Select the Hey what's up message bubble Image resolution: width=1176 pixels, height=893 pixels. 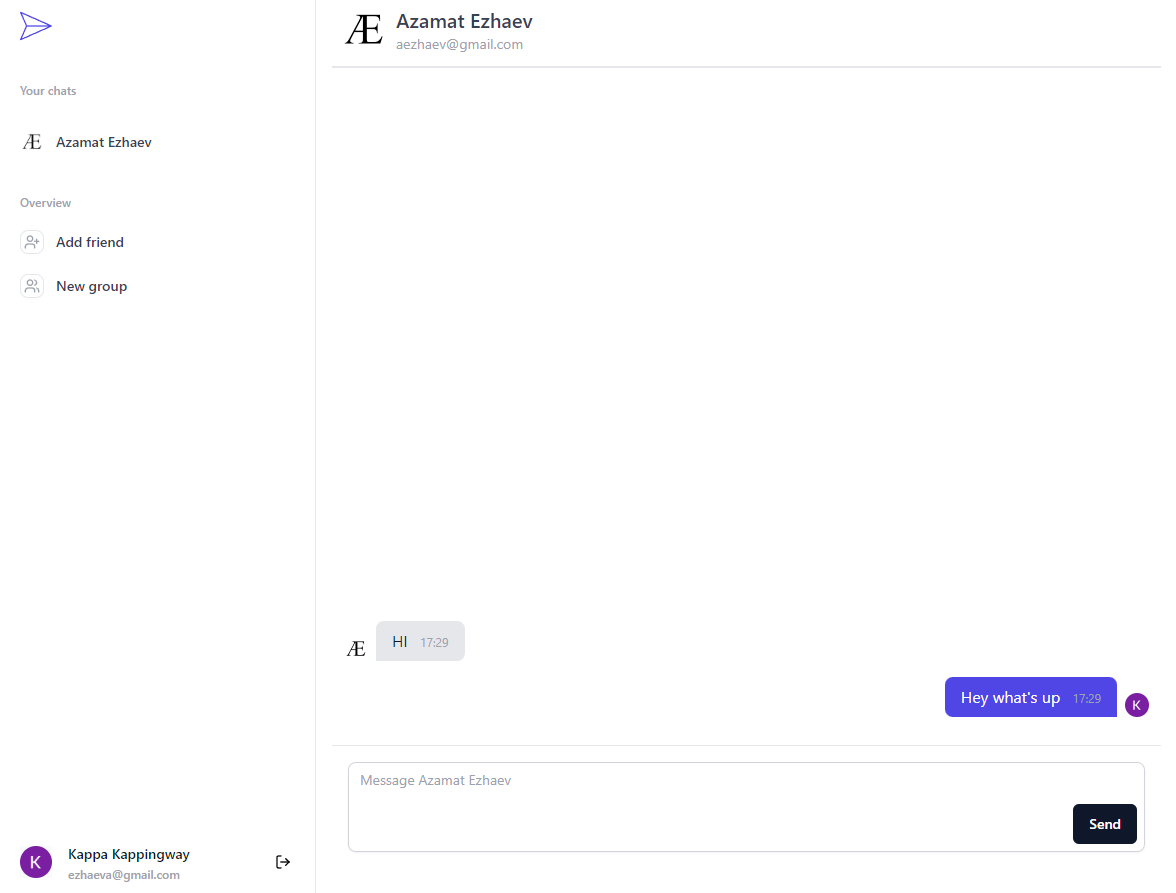tap(1030, 696)
